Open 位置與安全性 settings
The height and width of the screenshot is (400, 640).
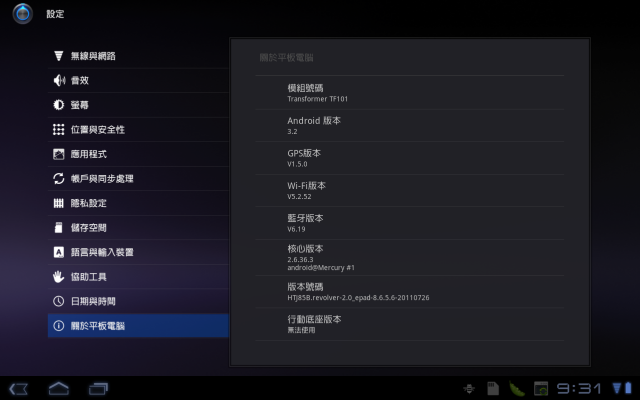click(x=138, y=129)
